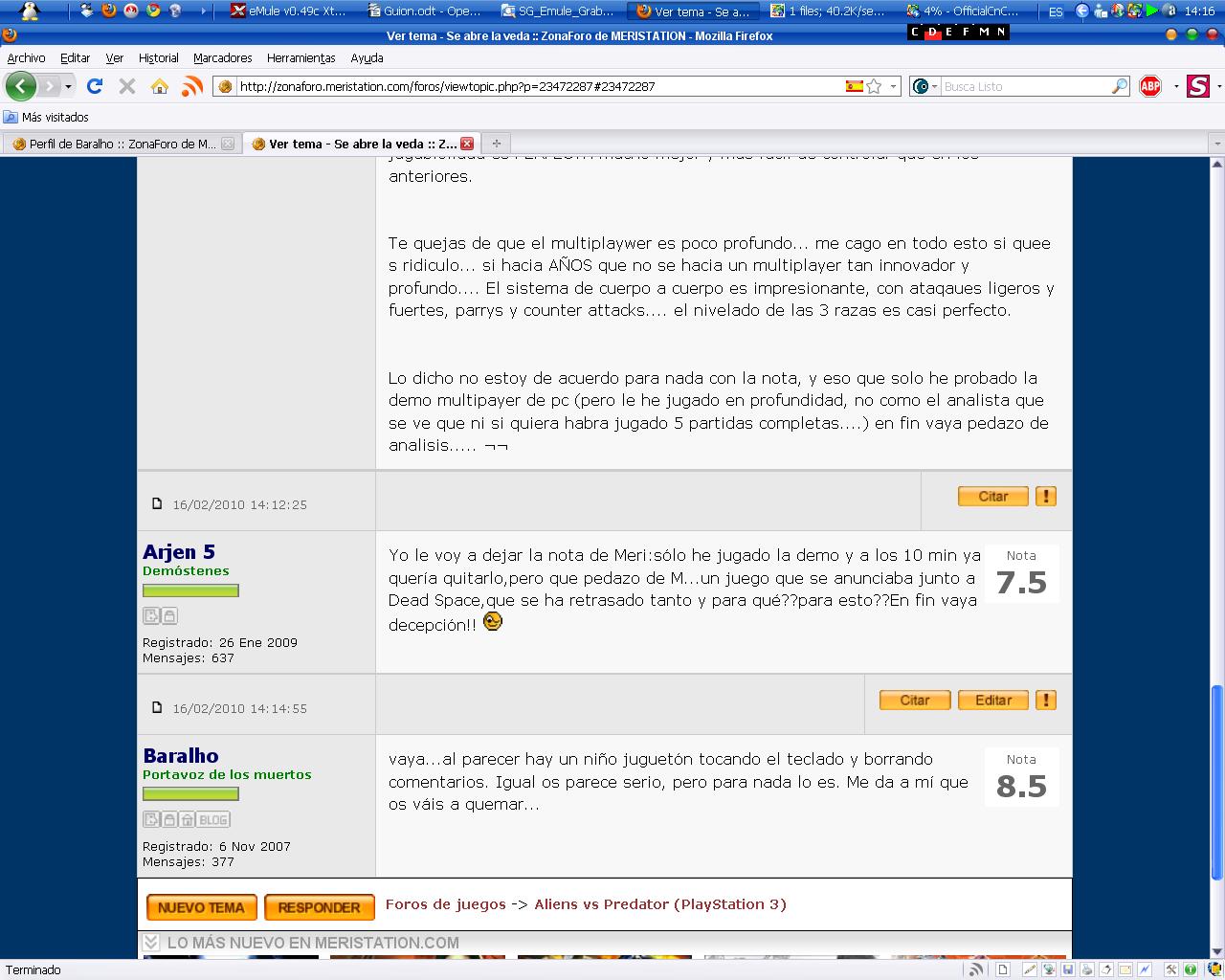Click the RESPONDER button

tap(319, 907)
